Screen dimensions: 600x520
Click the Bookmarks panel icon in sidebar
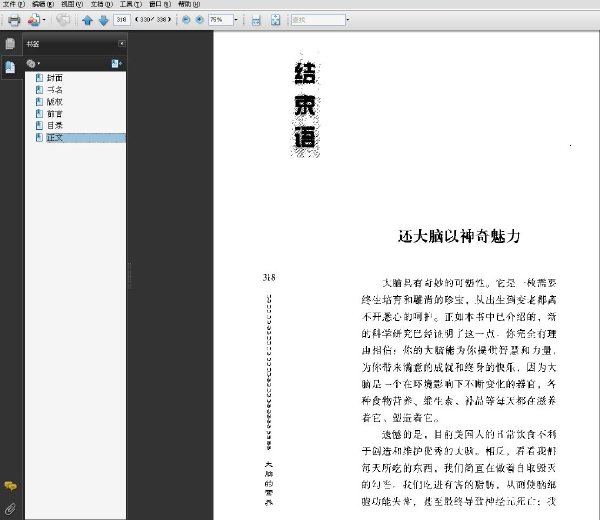point(10,67)
